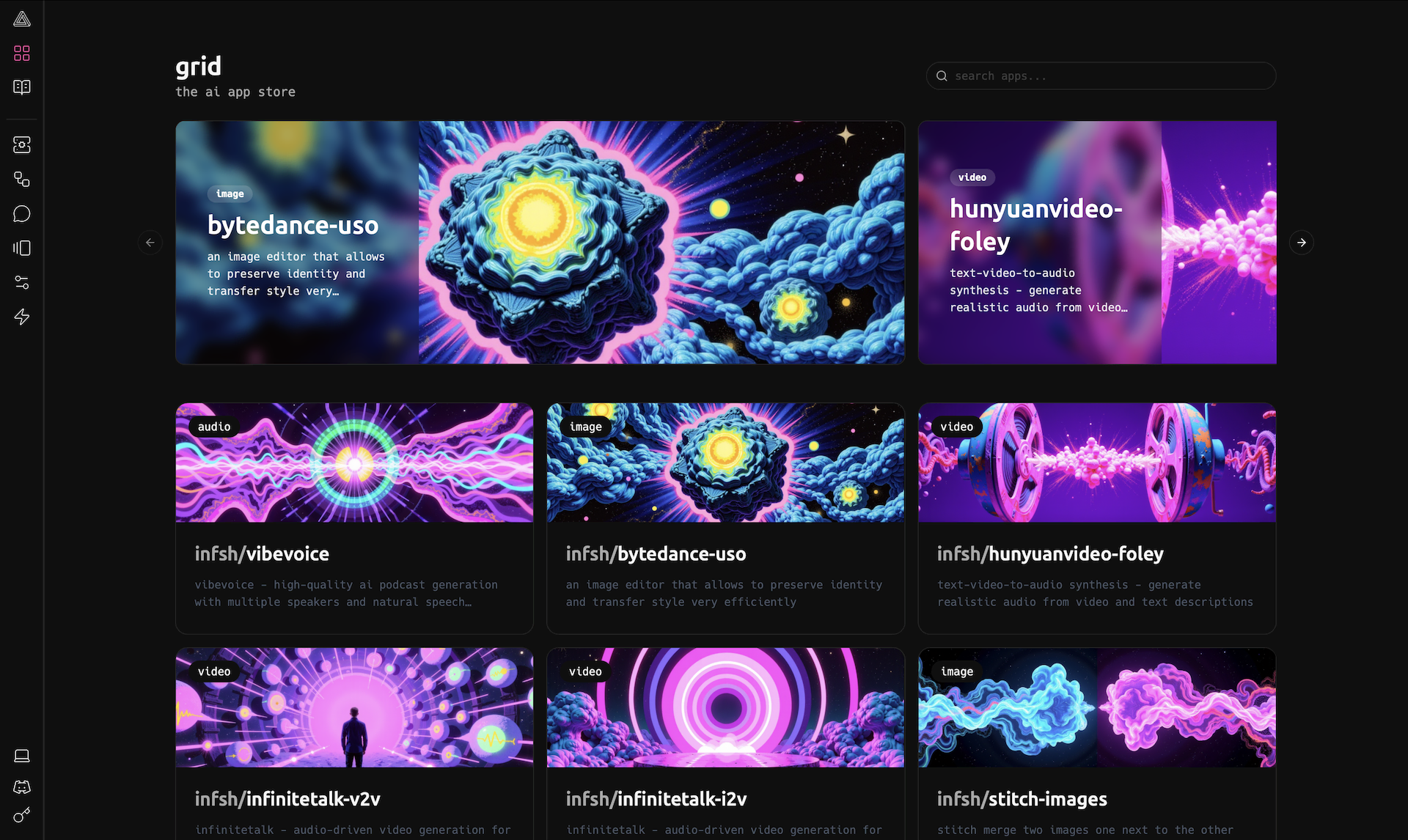Screen dimensions: 1408x840
Task: Toggle the audio badge on the vibevoice card
Action: coord(214,426)
